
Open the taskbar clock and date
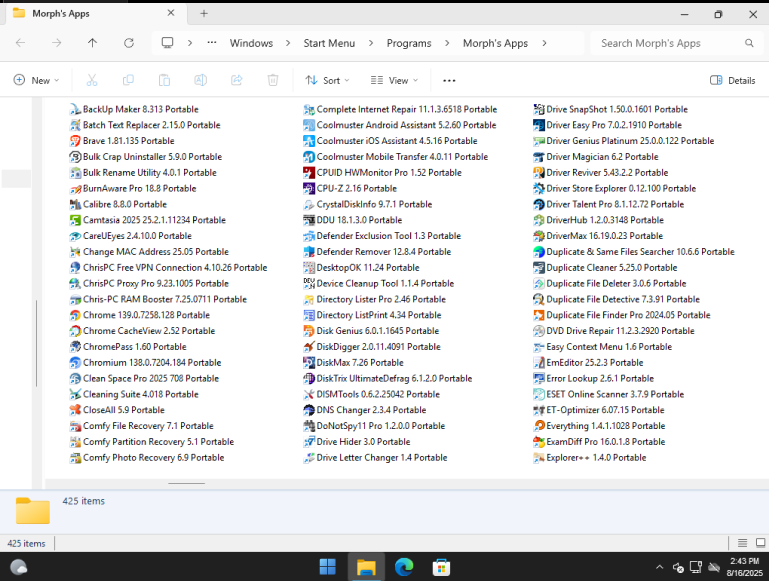click(744, 567)
